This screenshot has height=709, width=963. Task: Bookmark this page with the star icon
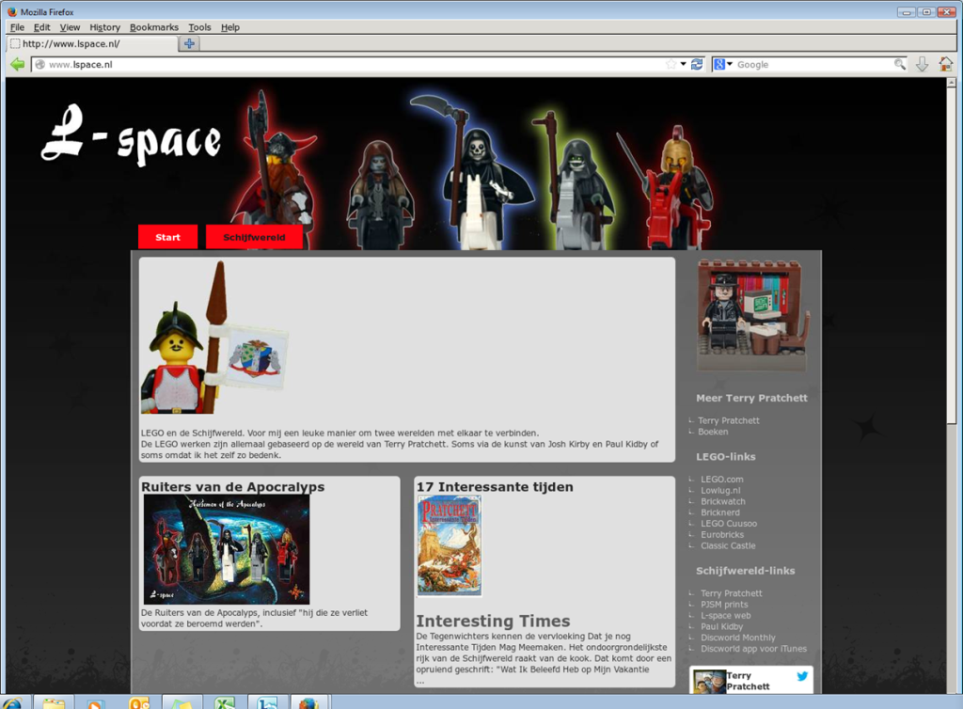click(671, 64)
